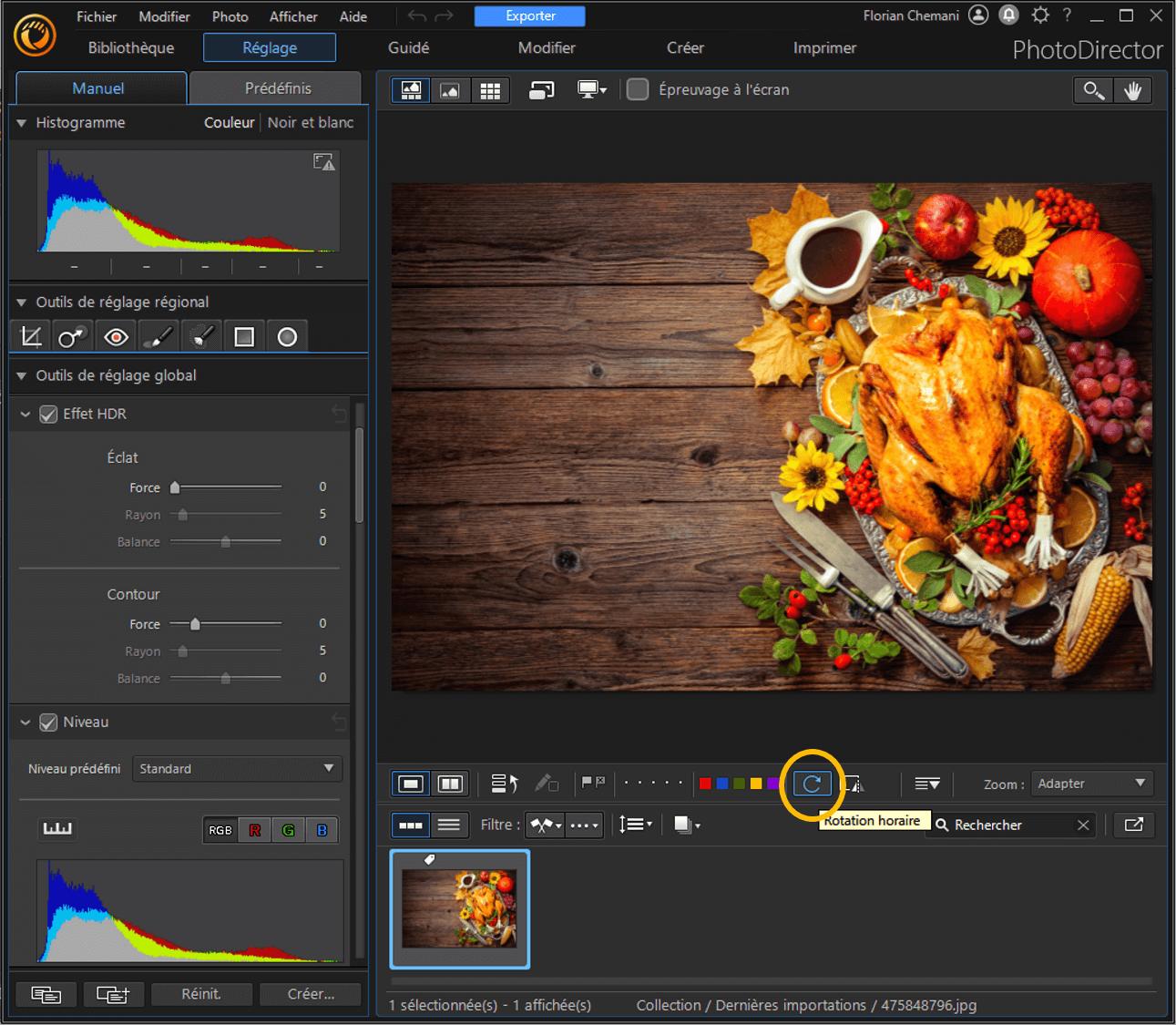Click the zoom magnifier tool
This screenshot has width=1176, height=1025.
[x=1092, y=90]
